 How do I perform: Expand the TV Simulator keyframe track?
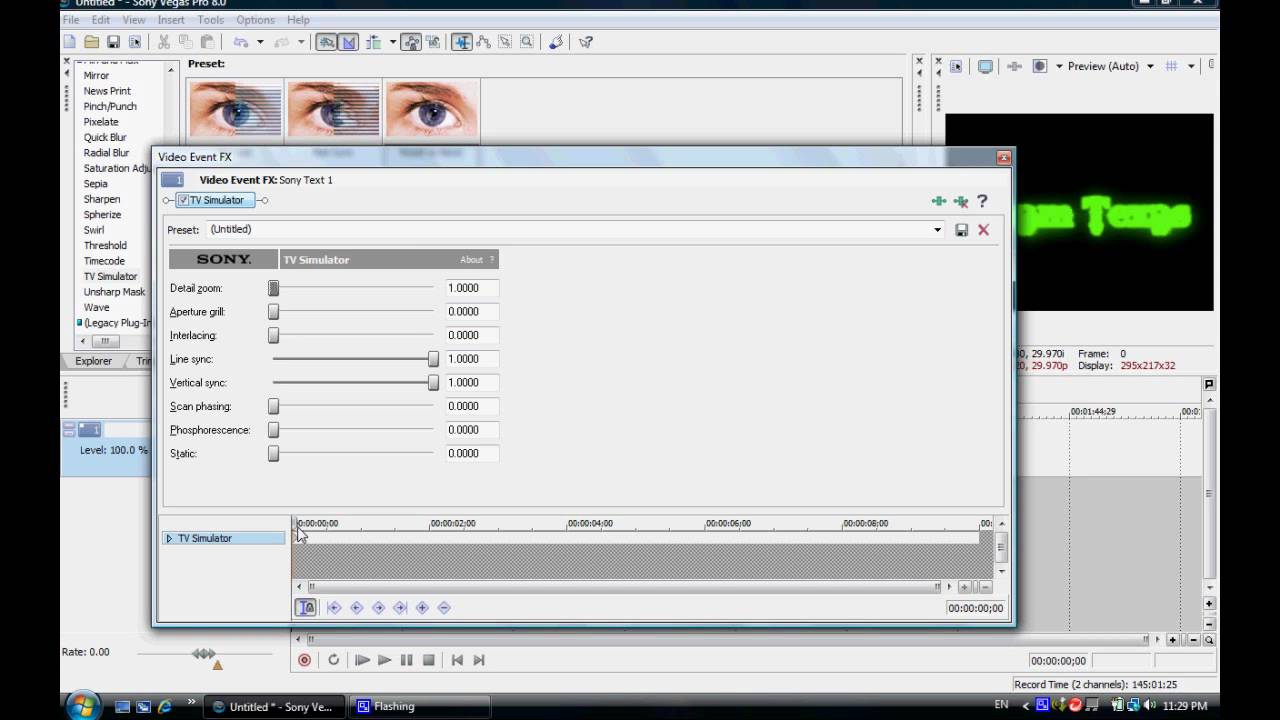[x=169, y=538]
